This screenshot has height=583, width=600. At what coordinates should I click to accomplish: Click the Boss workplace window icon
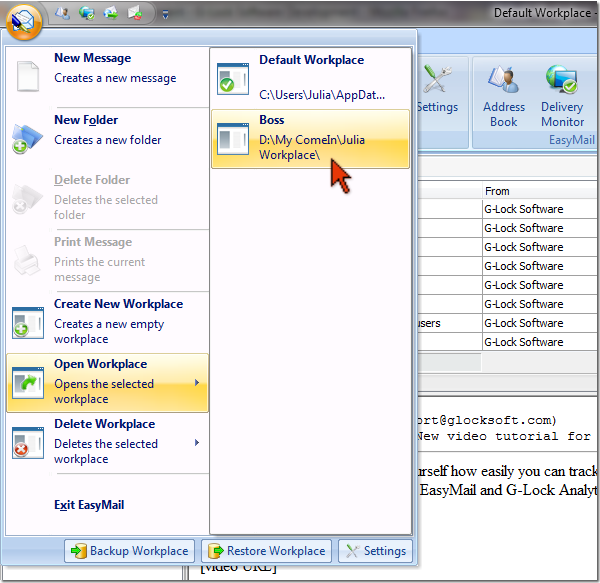233,139
